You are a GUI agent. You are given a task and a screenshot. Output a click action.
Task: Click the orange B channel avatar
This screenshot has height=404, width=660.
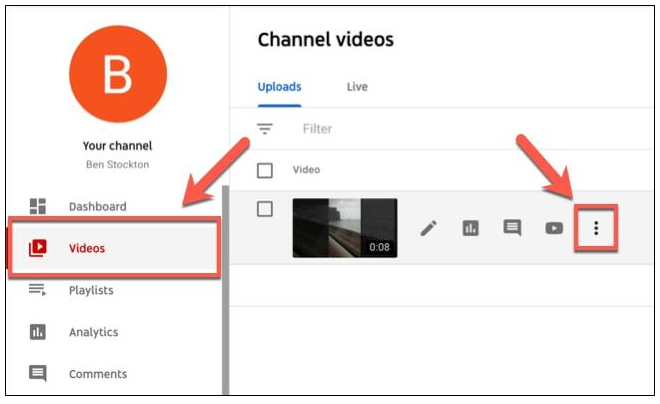point(118,74)
